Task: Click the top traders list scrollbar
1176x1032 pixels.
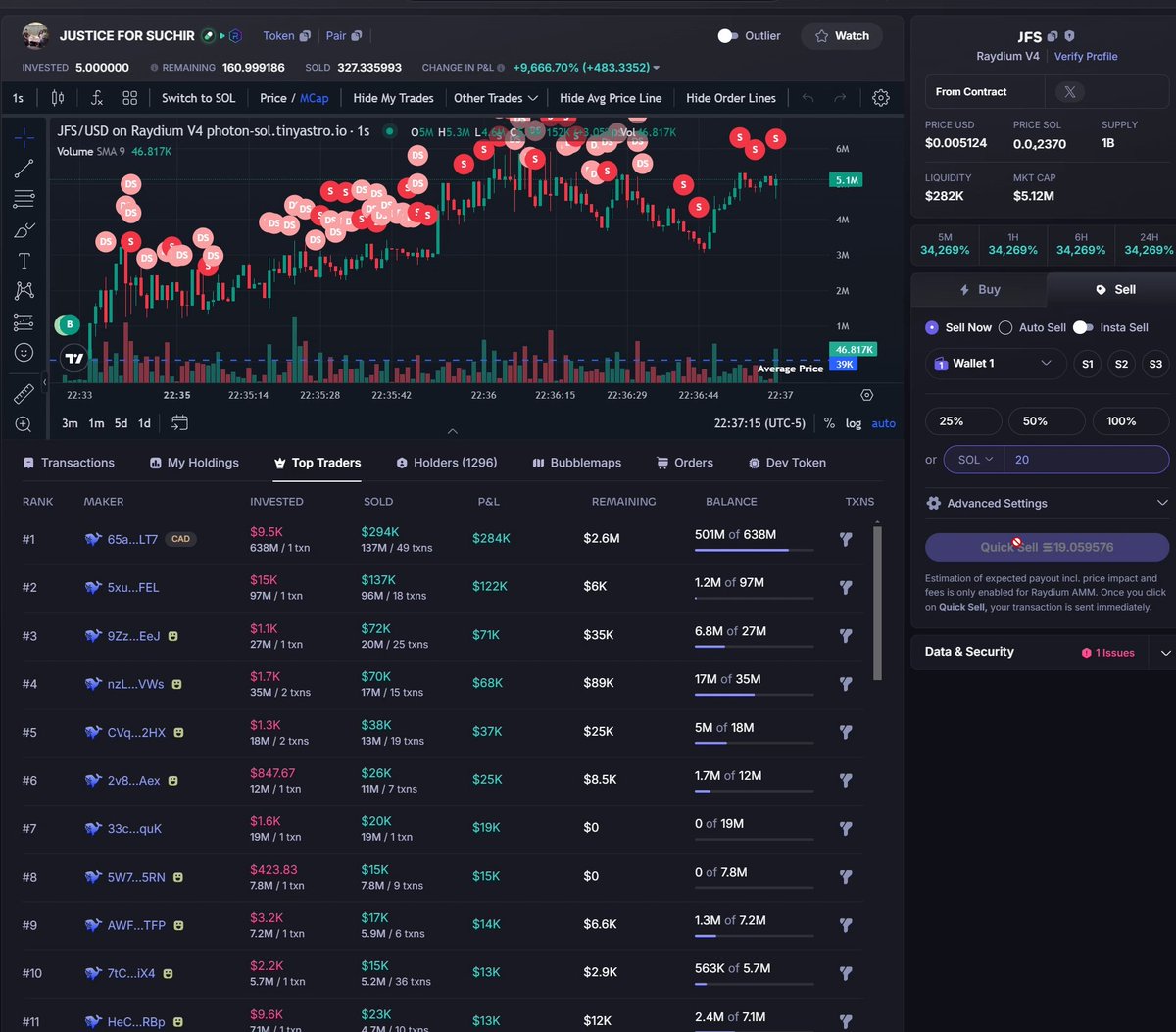Action: point(878,603)
